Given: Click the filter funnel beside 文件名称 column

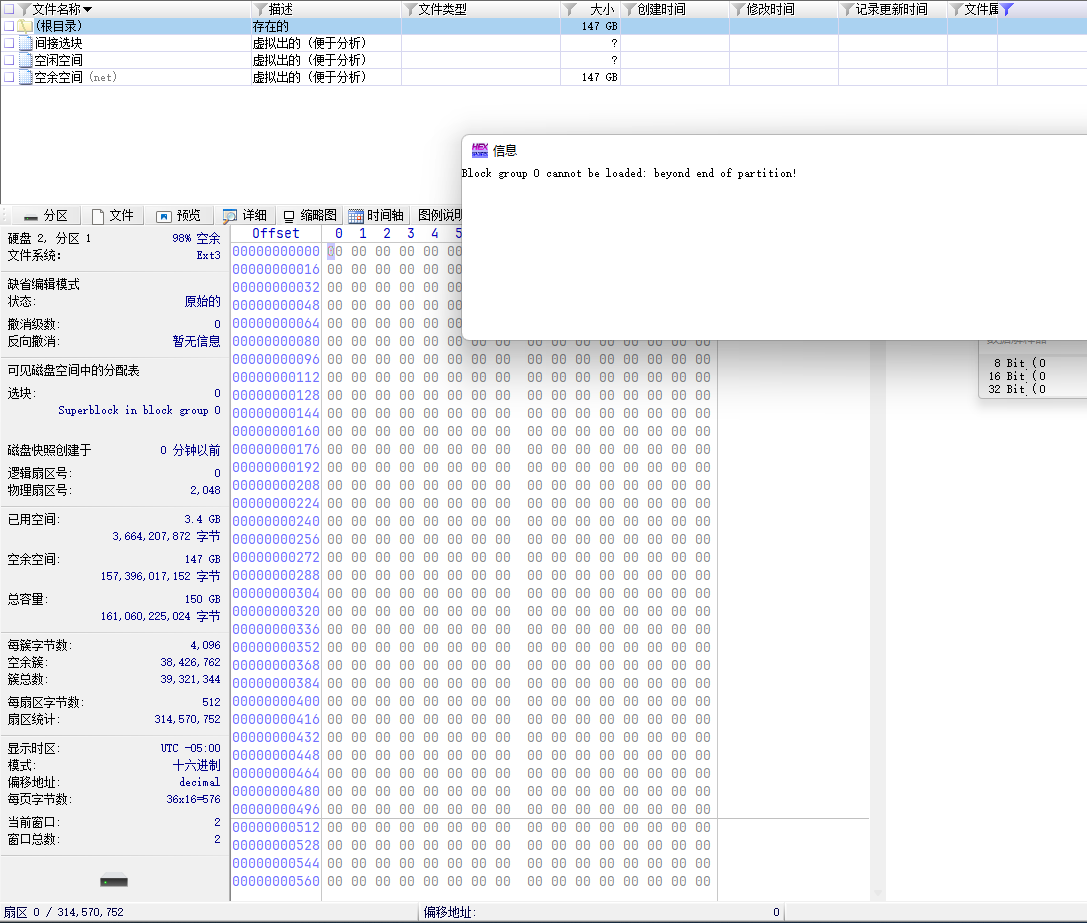Looking at the screenshot, I should (25, 9).
